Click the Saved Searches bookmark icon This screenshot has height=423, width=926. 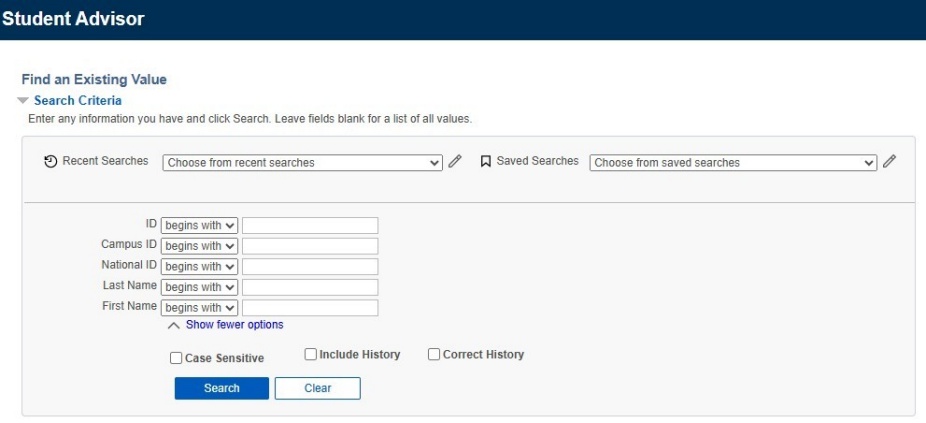tap(485, 161)
